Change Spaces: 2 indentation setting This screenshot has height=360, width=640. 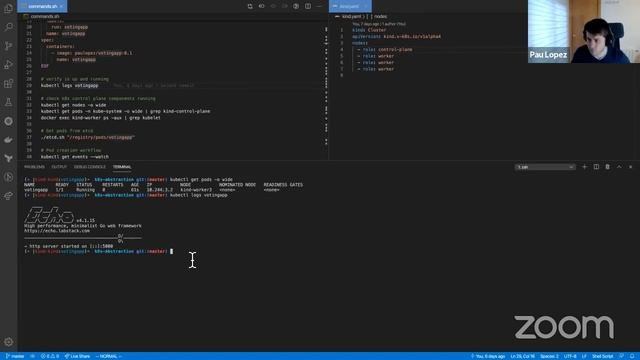[x=549, y=356]
